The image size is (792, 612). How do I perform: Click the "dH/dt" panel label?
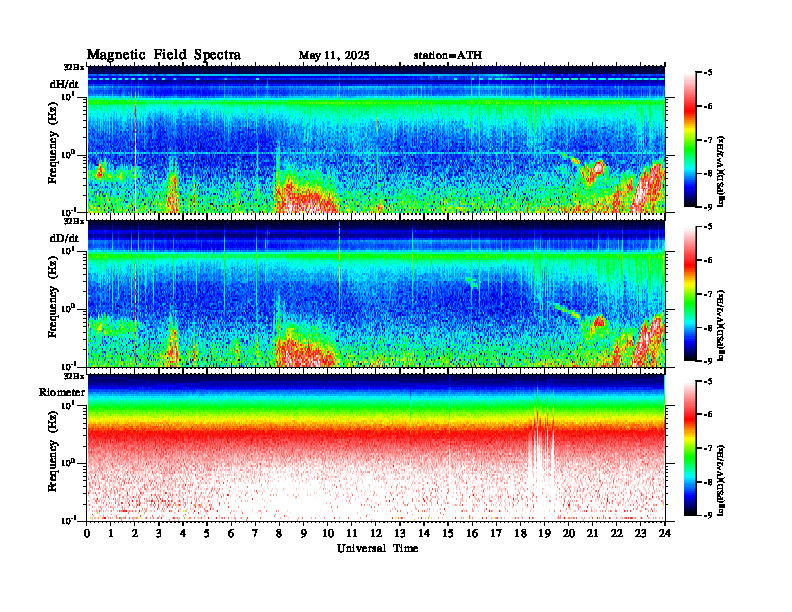point(64,83)
